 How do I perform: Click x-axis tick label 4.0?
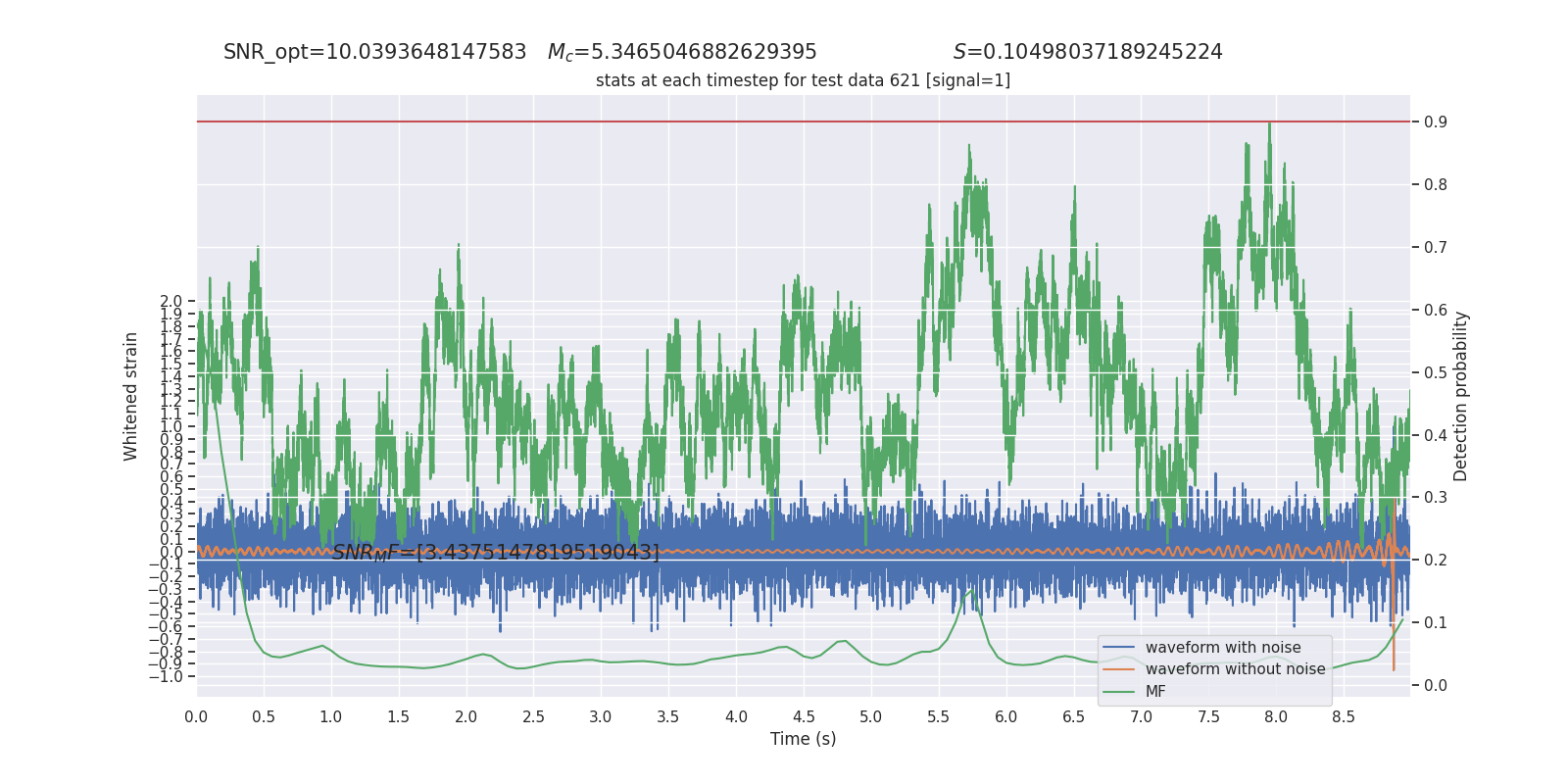click(736, 717)
